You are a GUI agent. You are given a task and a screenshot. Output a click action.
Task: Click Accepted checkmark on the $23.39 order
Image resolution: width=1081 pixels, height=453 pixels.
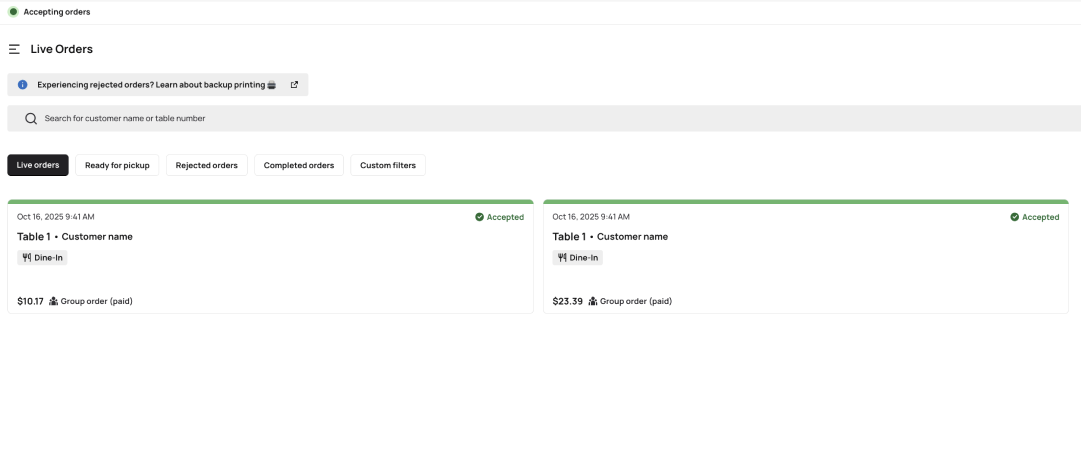coord(1015,217)
